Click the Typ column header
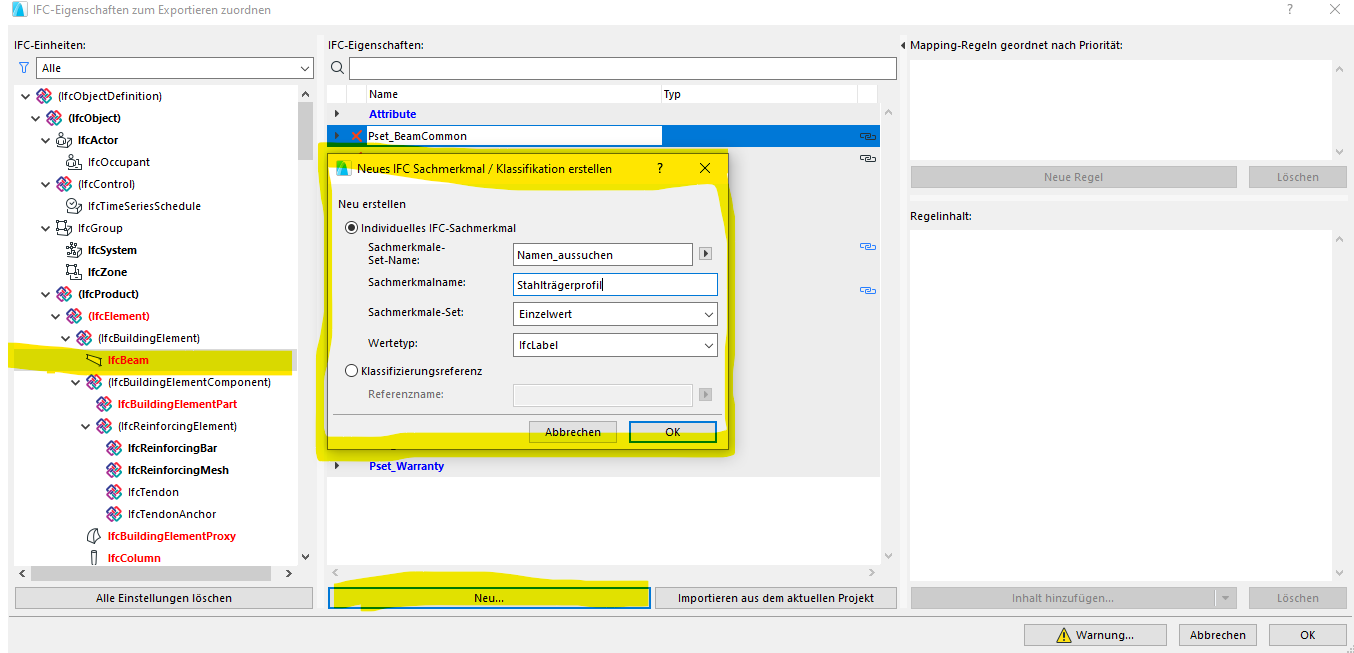The image size is (1354, 653). 760,94
